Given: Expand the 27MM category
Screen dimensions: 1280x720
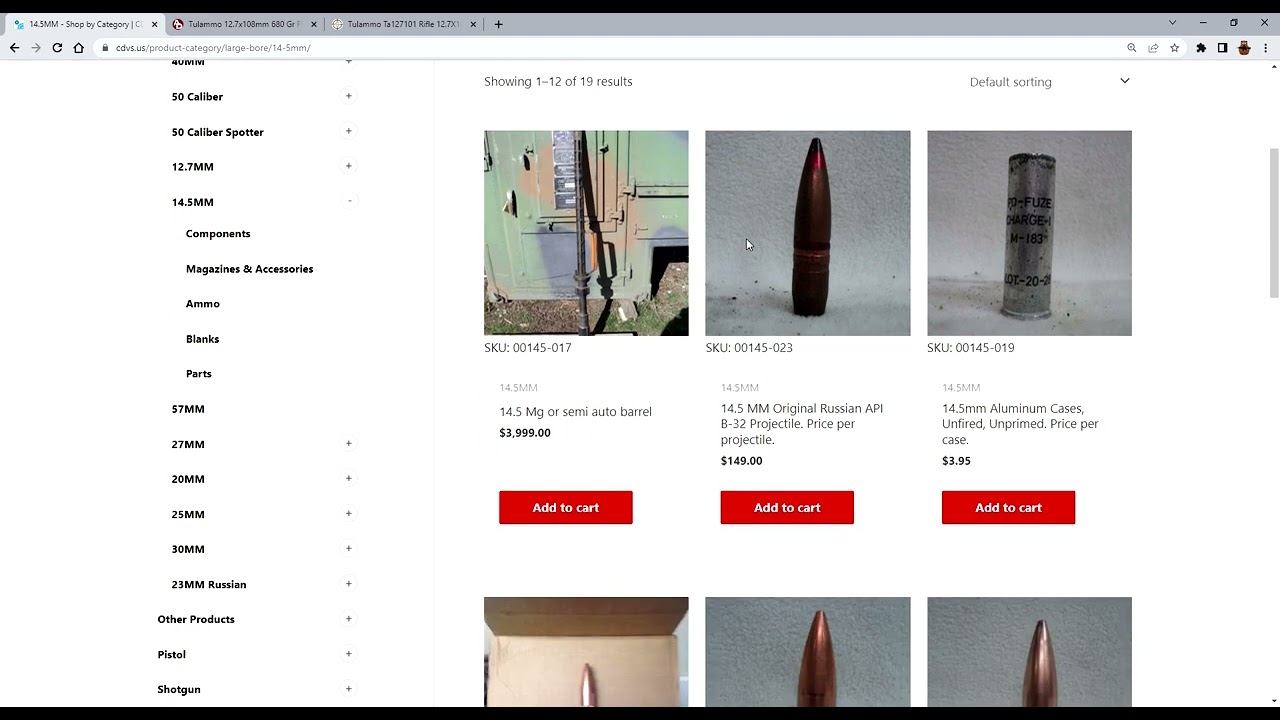Looking at the screenshot, I should 349,443.
